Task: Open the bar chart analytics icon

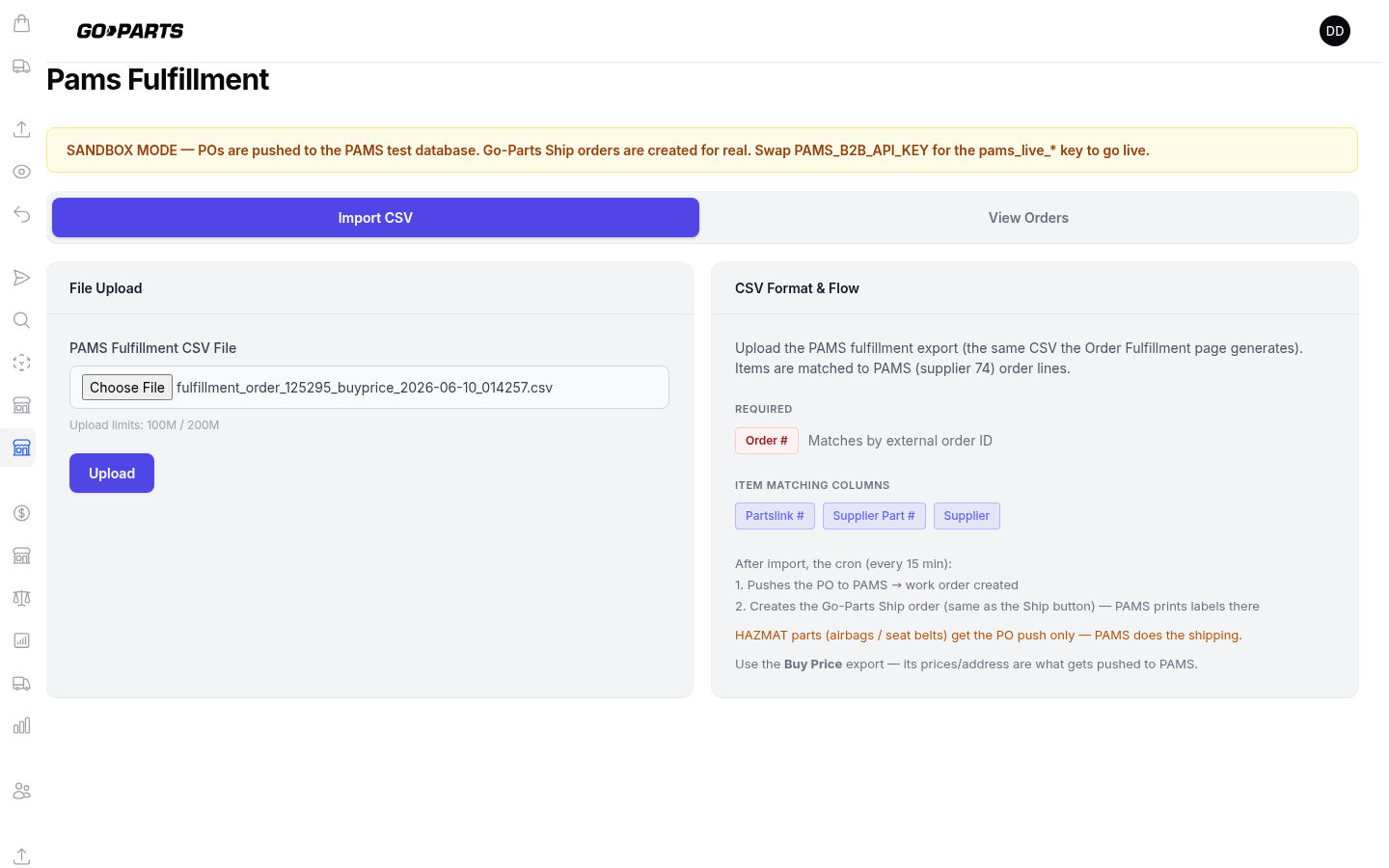Action: (x=21, y=725)
